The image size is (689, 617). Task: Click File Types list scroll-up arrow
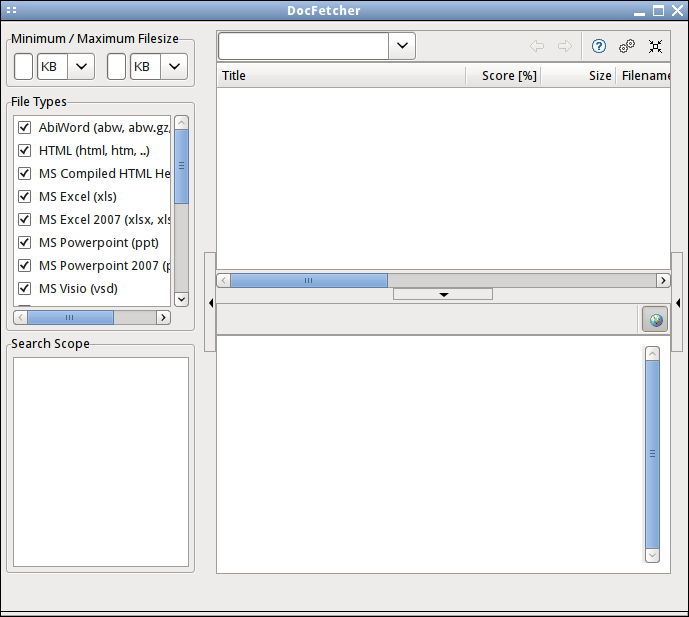coord(181,122)
